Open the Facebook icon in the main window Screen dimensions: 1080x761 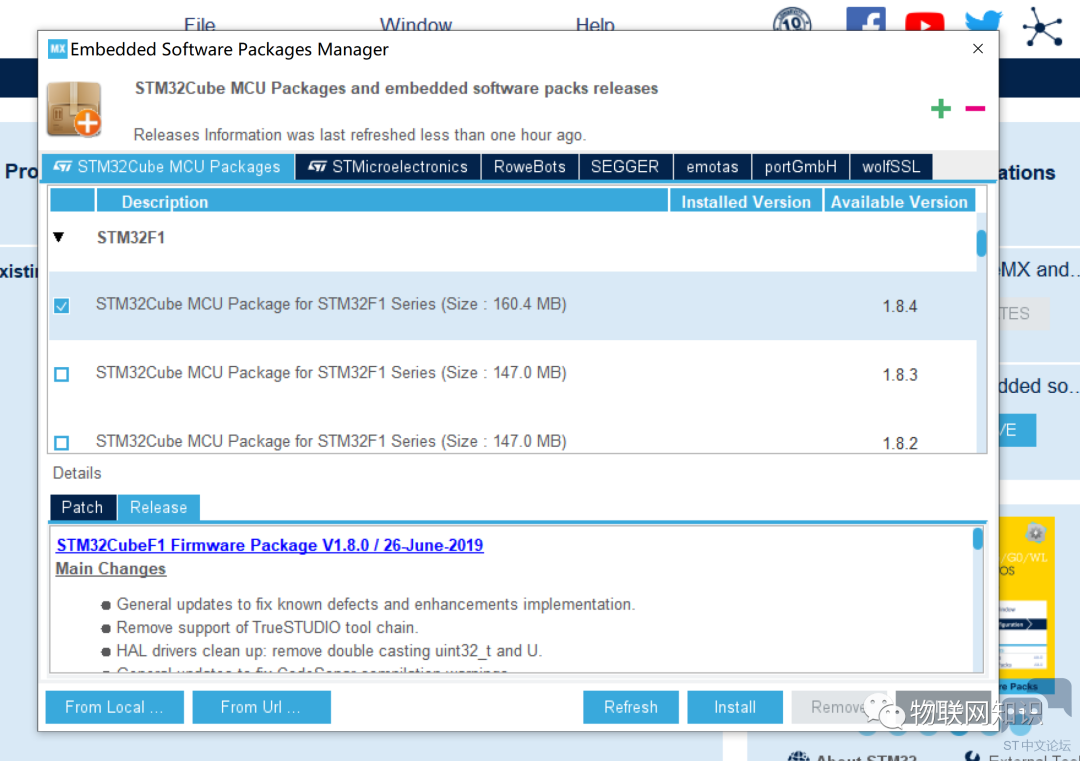(866, 19)
